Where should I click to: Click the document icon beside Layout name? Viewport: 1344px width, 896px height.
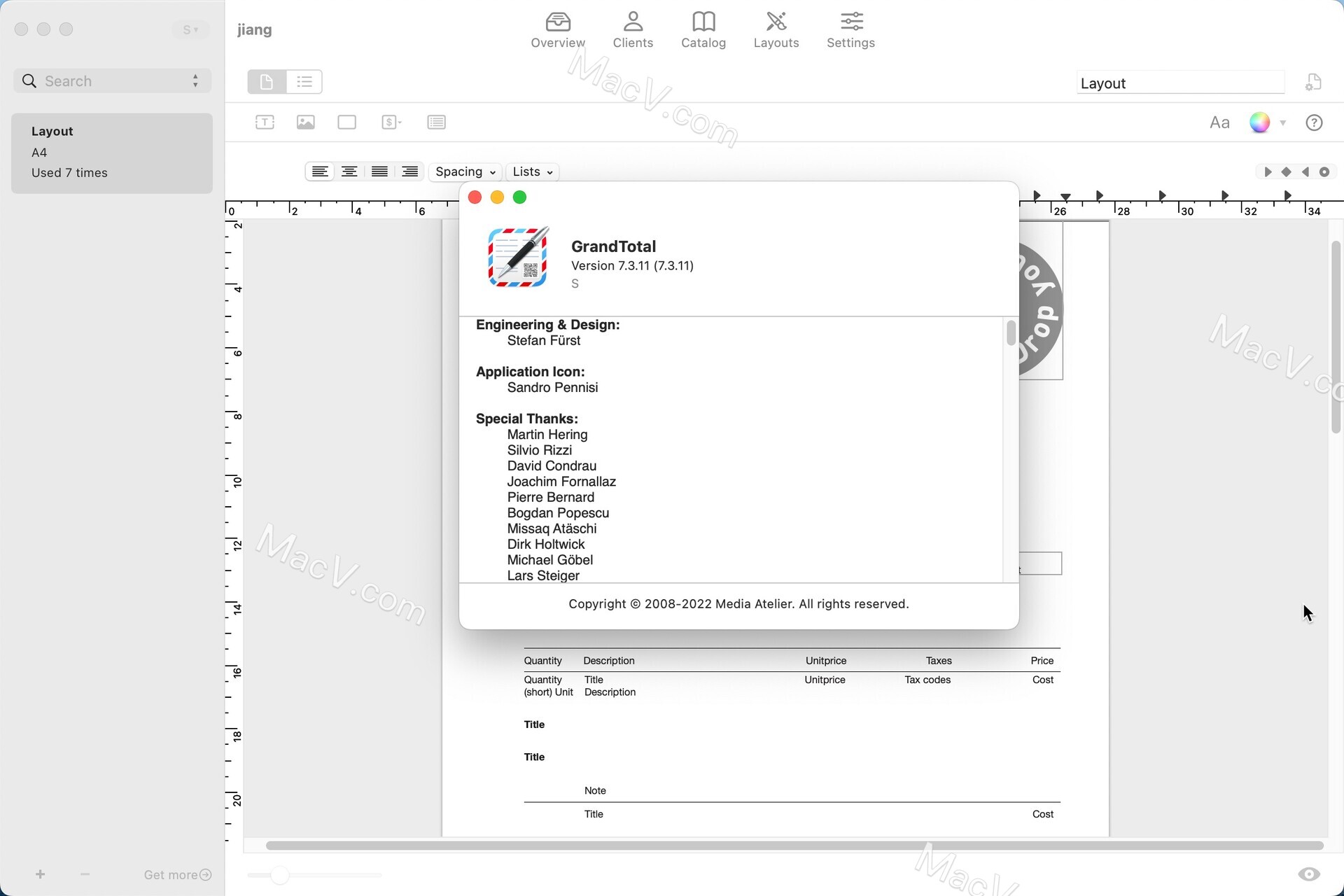pos(1313,83)
